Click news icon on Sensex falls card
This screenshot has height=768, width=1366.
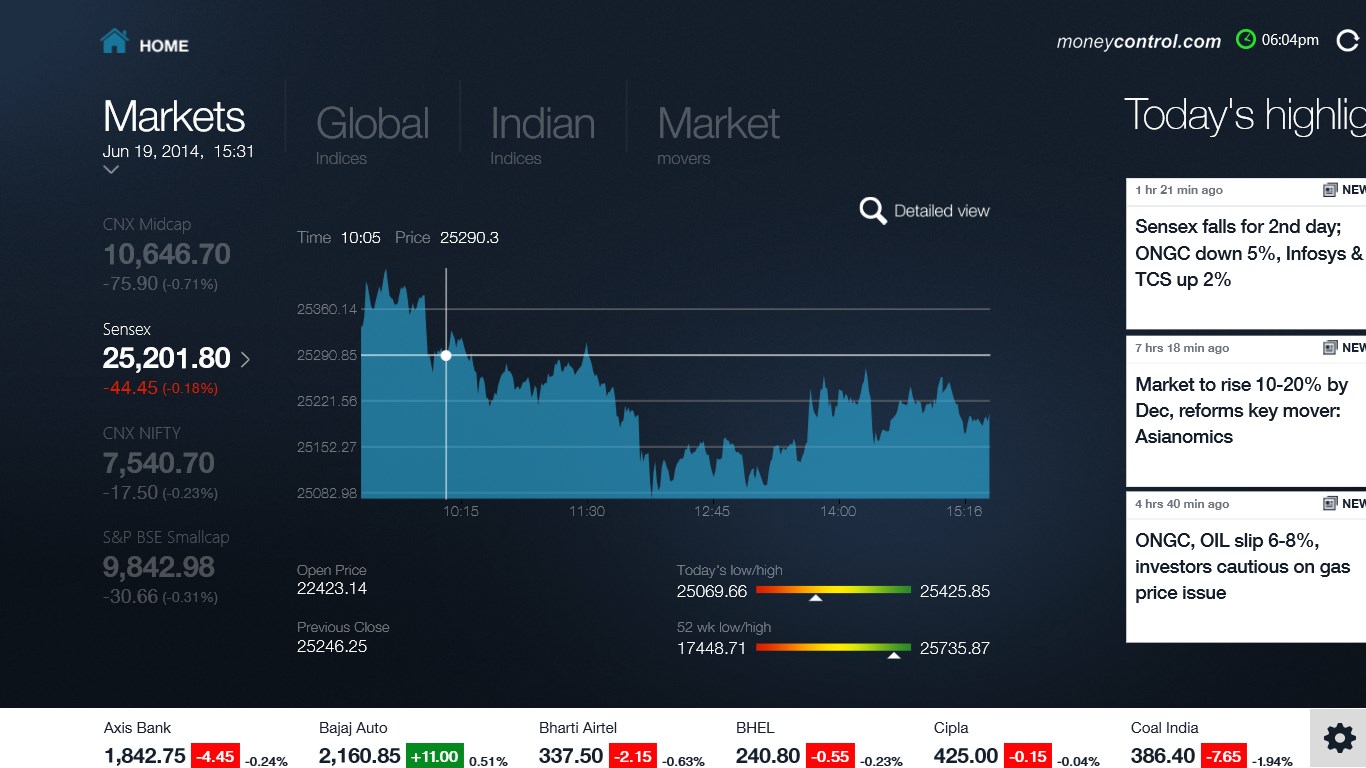pyautogui.click(x=1330, y=190)
